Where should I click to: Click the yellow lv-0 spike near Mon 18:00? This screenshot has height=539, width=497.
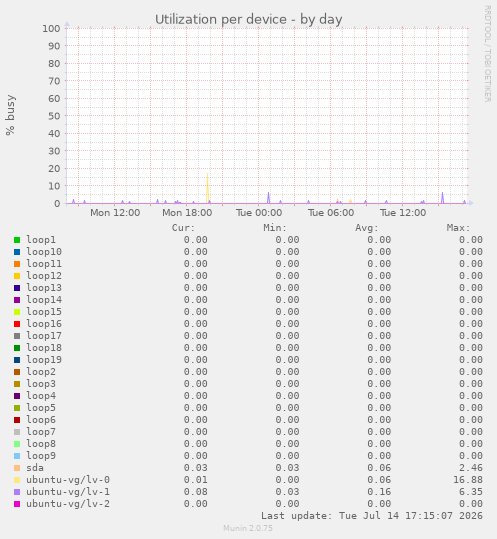point(207,188)
